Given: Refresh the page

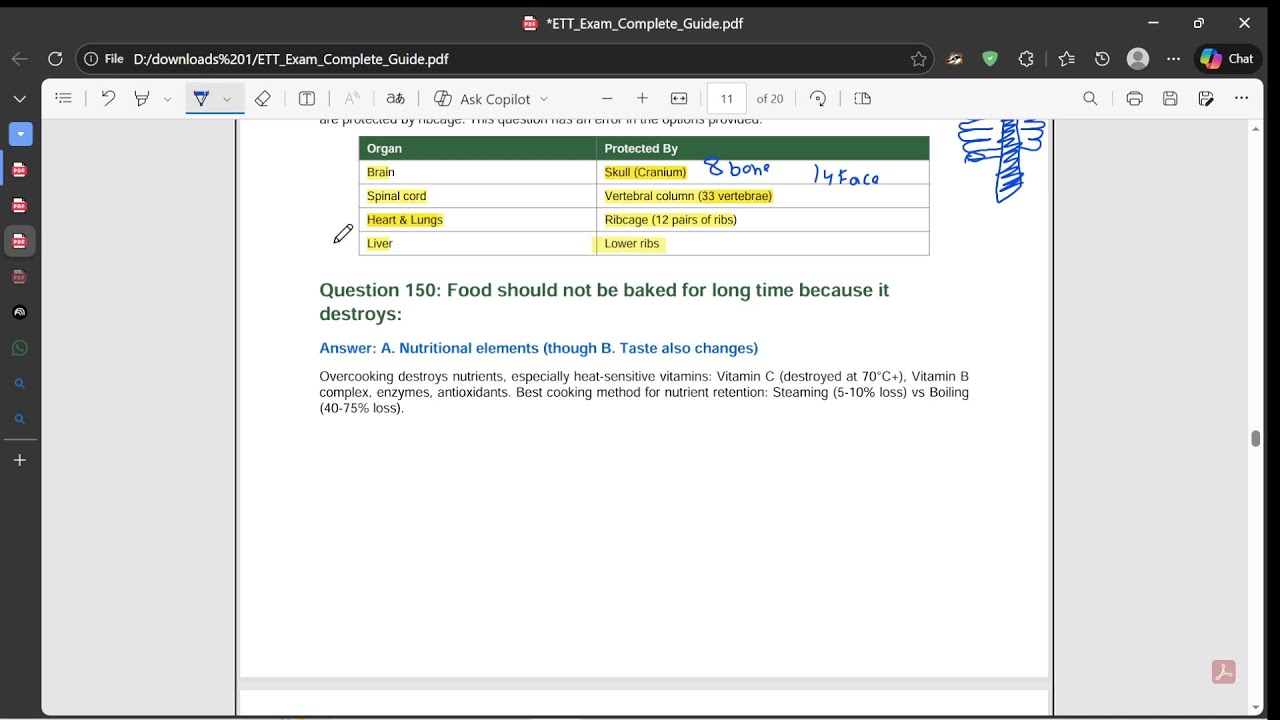Looking at the screenshot, I should coord(55,59).
